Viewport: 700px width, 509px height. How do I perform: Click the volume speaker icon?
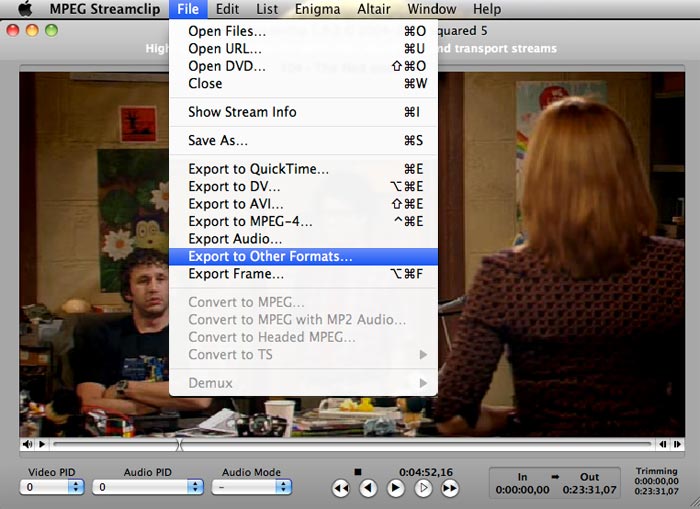(x=28, y=444)
